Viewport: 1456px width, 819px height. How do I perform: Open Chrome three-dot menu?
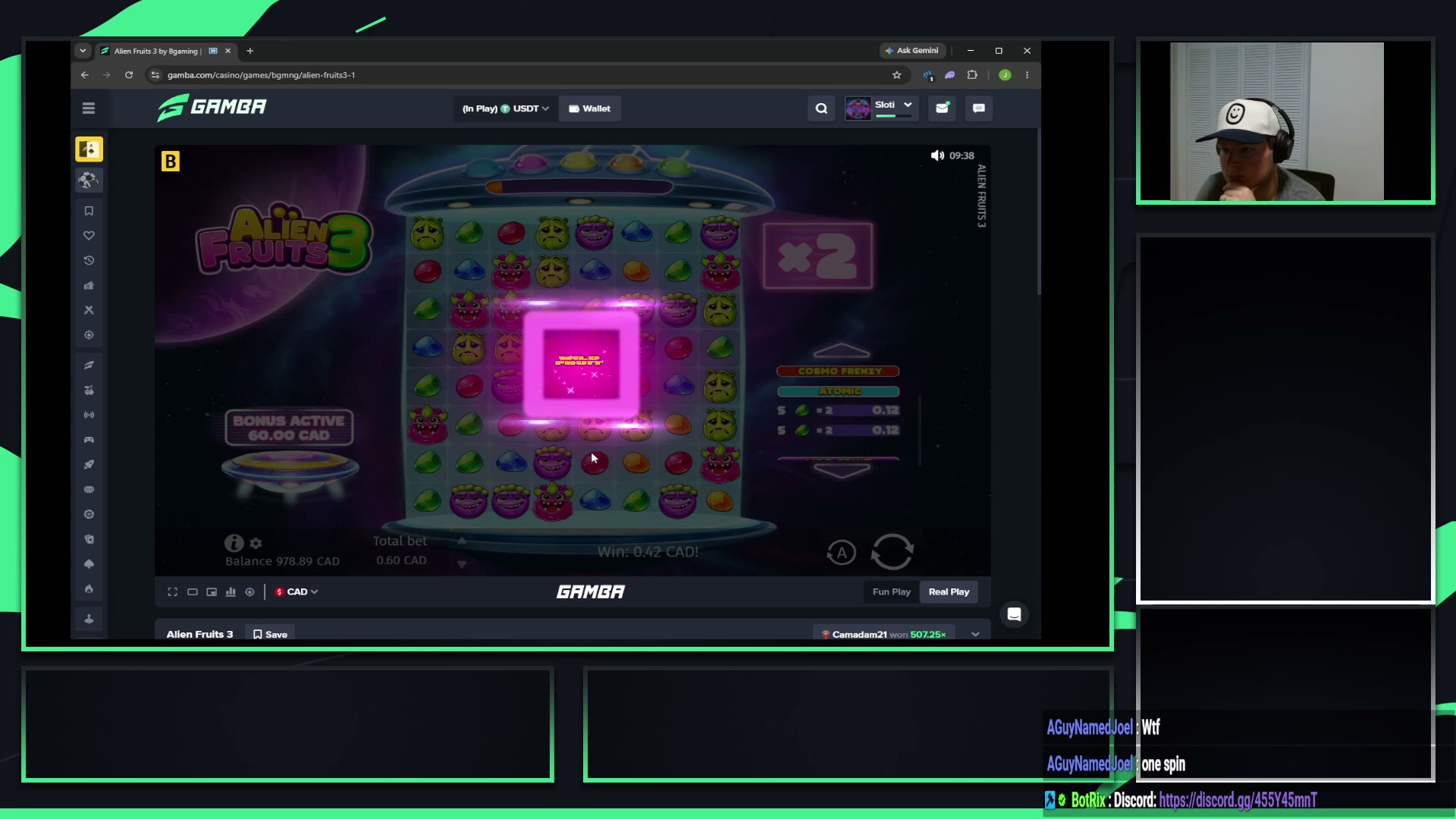tap(1028, 75)
